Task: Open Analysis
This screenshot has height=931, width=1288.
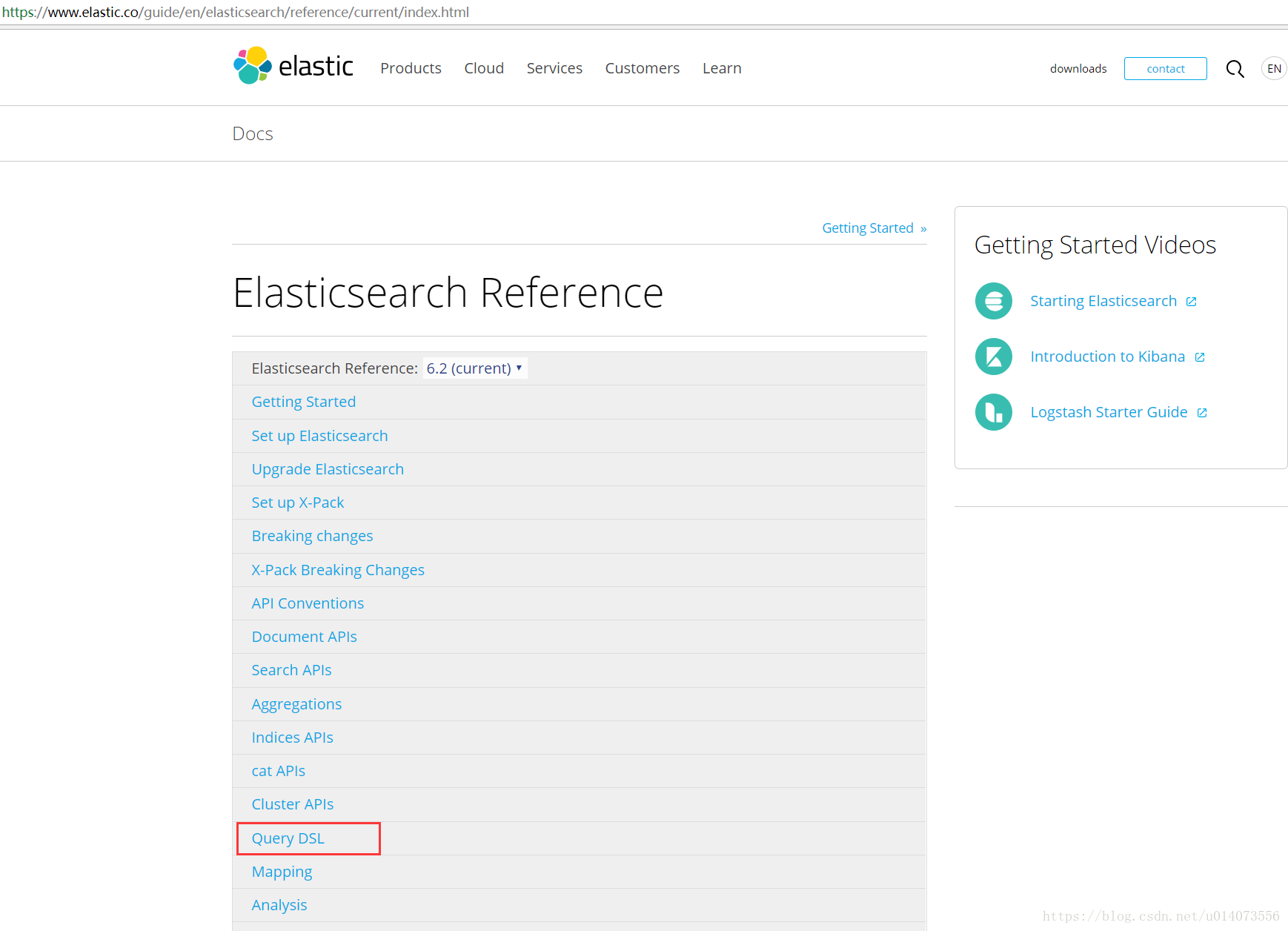Action: 279,905
